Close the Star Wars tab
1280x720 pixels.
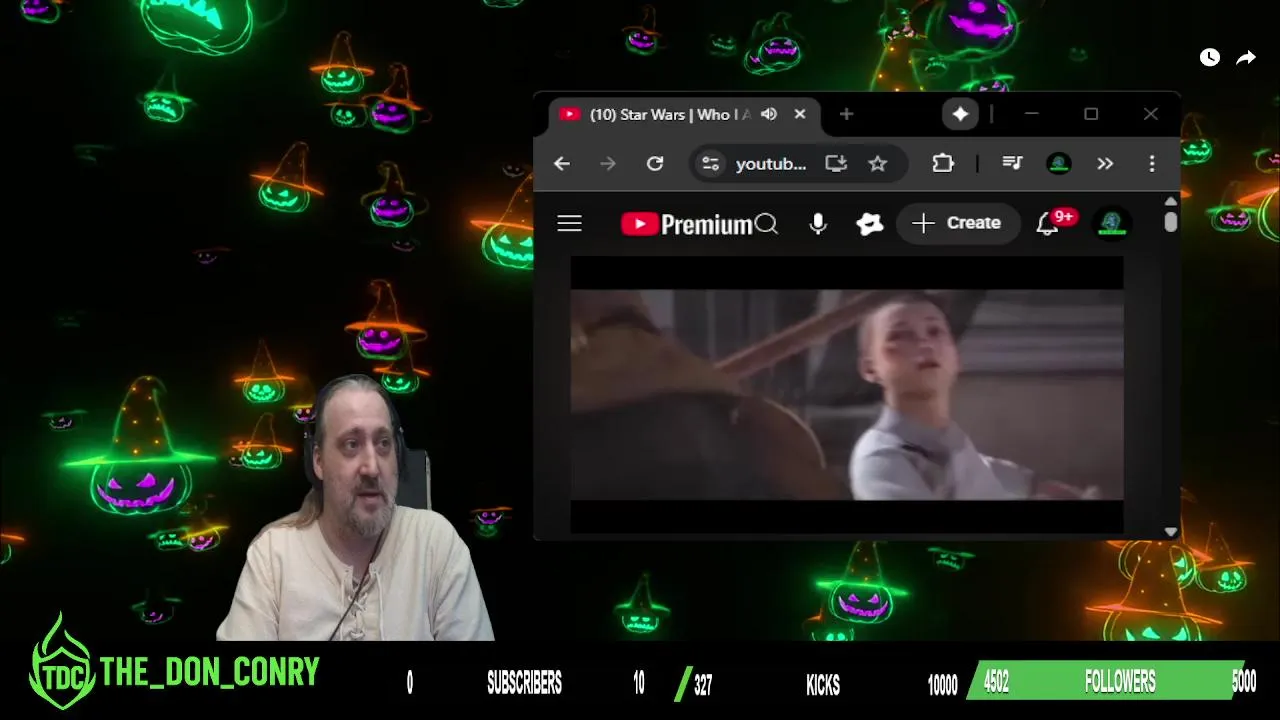pyautogui.click(x=800, y=114)
